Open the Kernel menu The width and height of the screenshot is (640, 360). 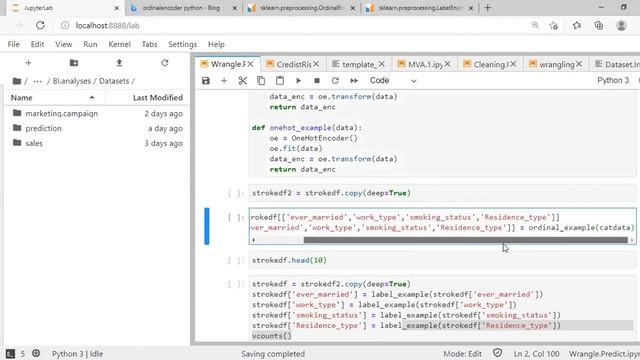coord(119,44)
